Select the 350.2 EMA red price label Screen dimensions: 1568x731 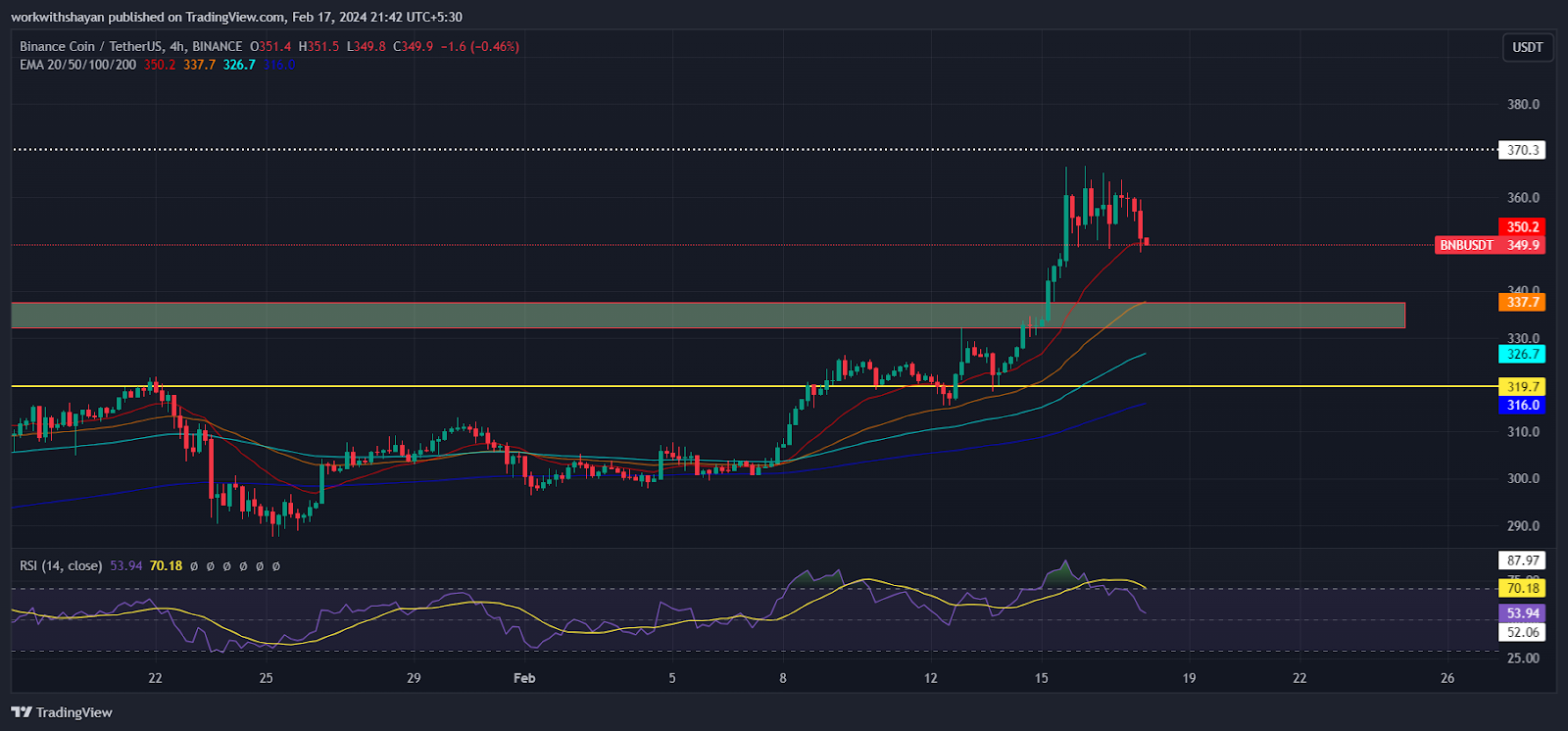(1522, 226)
